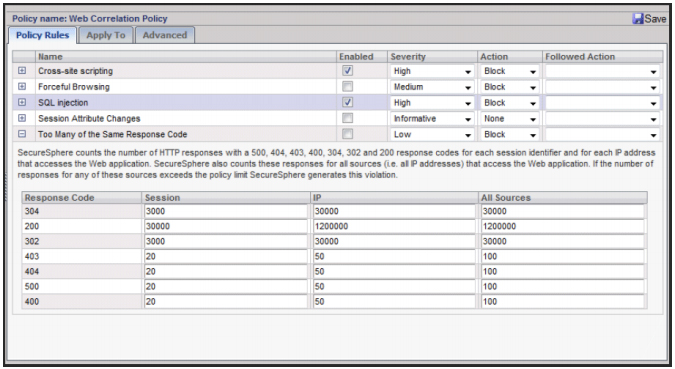Open the Advanced tab
Screen dimensions: 675x369
tap(165, 35)
